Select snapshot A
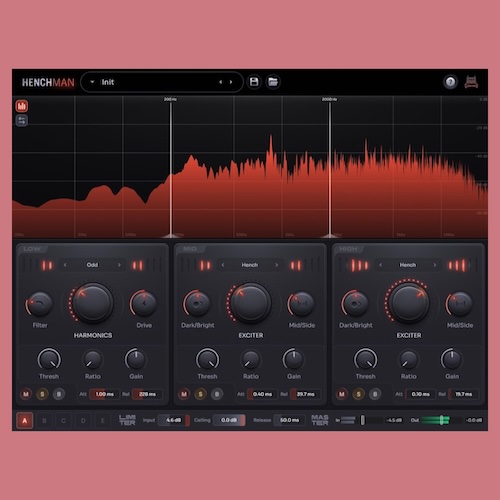The image size is (500, 500). coord(24,421)
